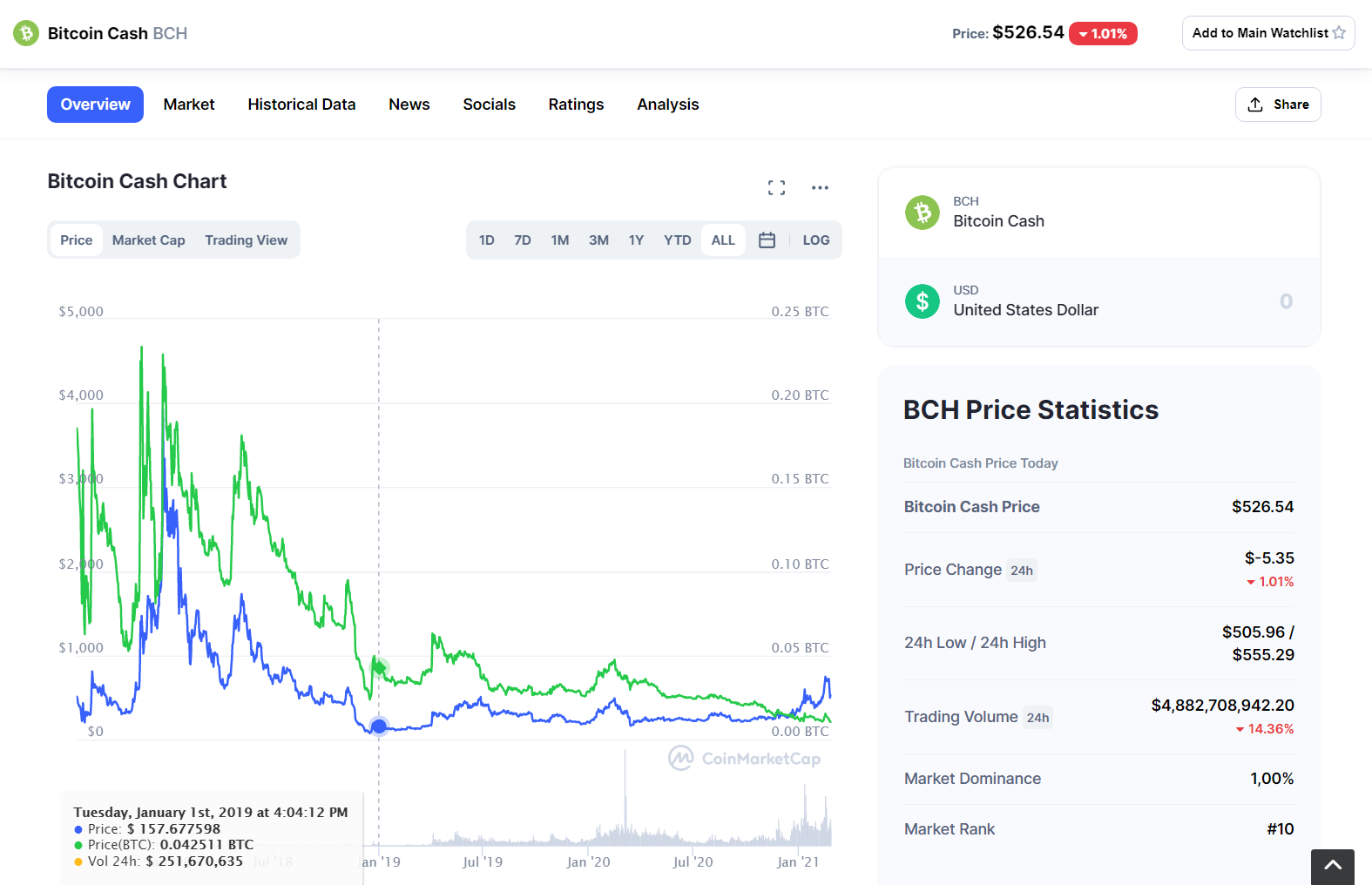
Task: Set chart range to 3M
Action: click(598, 240)
